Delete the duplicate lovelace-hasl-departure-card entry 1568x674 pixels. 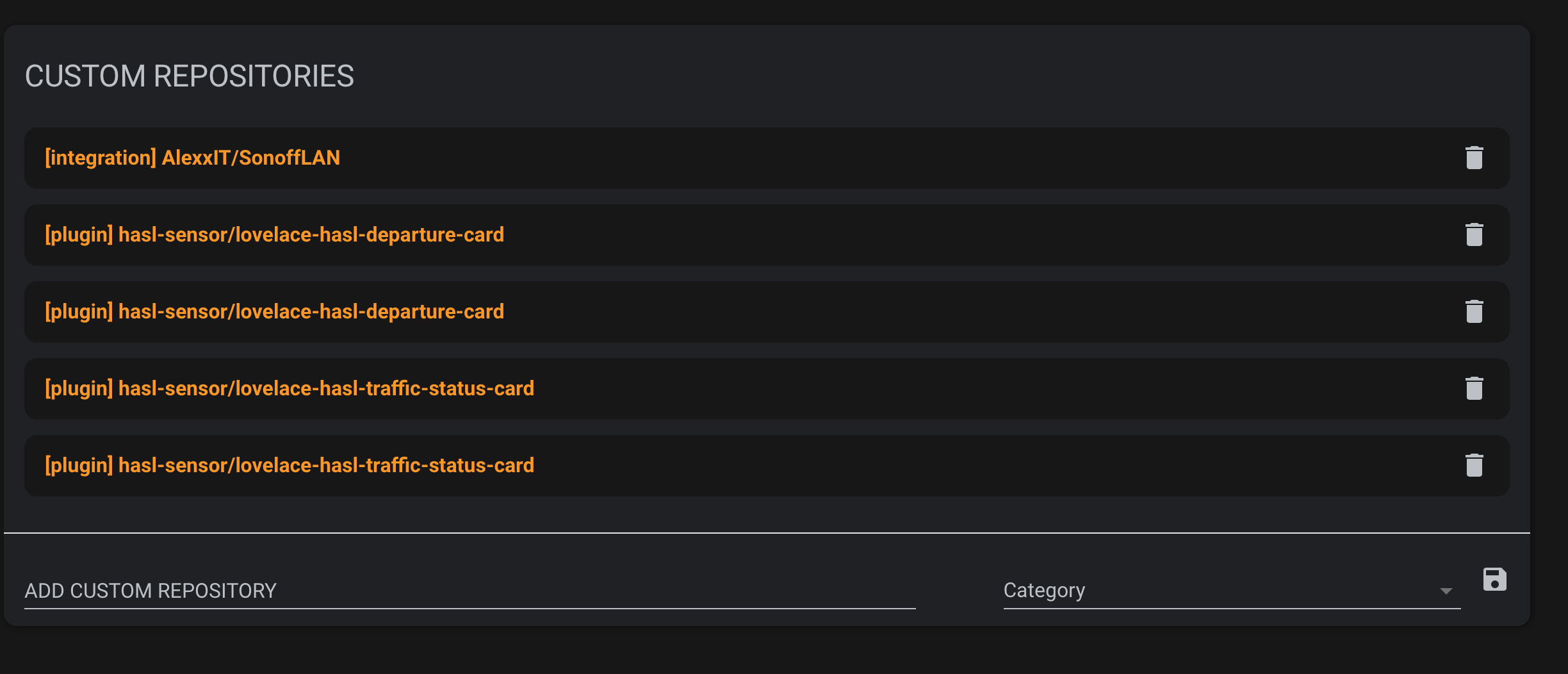[1474, 311]
